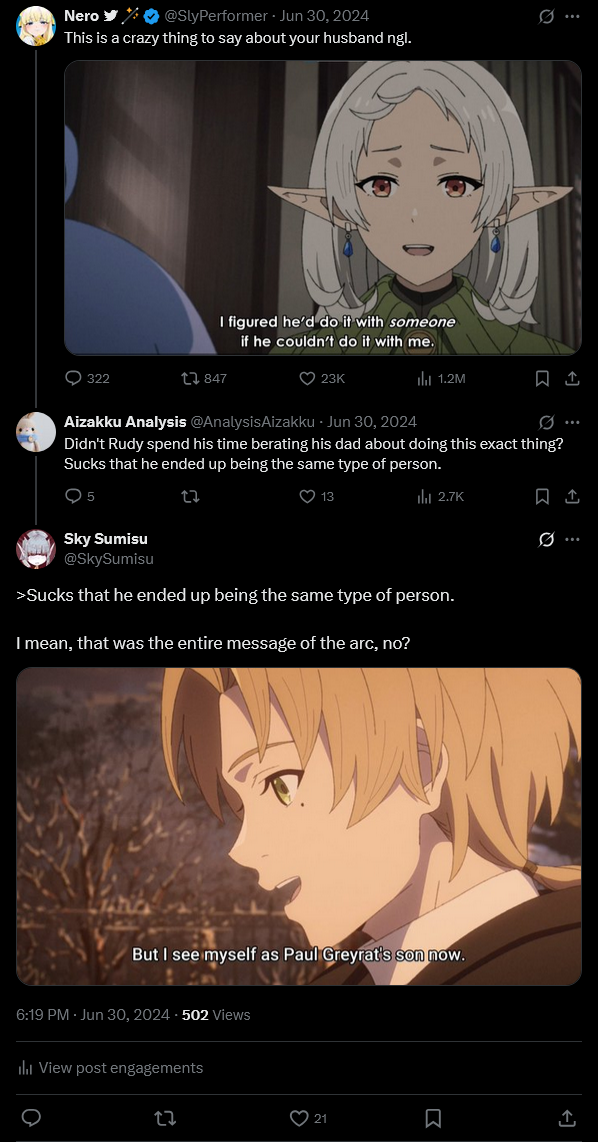Share Nero's post via share icon

(x=573, y=378)
